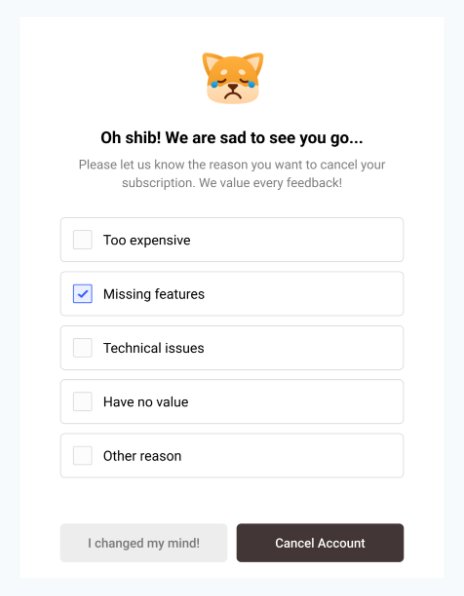This screenshot has height=596, width=464.
Task: Click the Have no value label text
Action: pos(146,402)
